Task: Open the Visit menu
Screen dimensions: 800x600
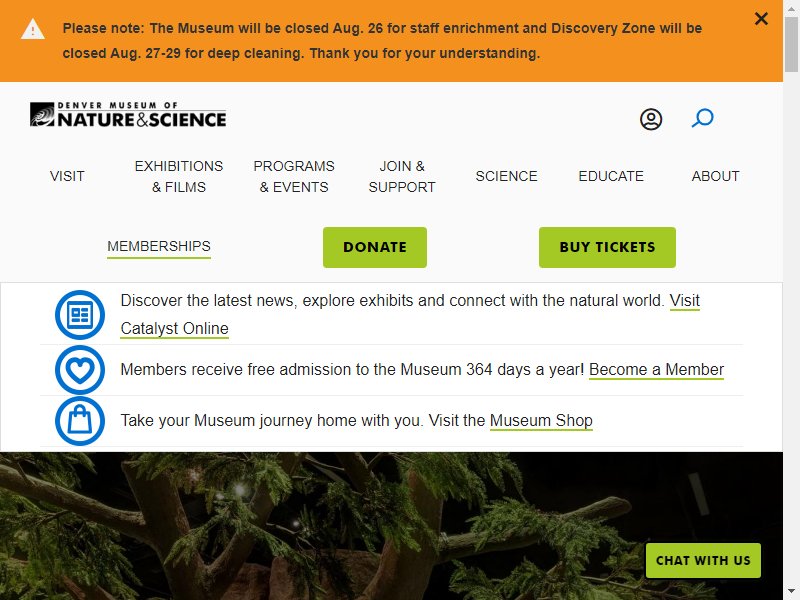Action: click(x=67, y=176)
